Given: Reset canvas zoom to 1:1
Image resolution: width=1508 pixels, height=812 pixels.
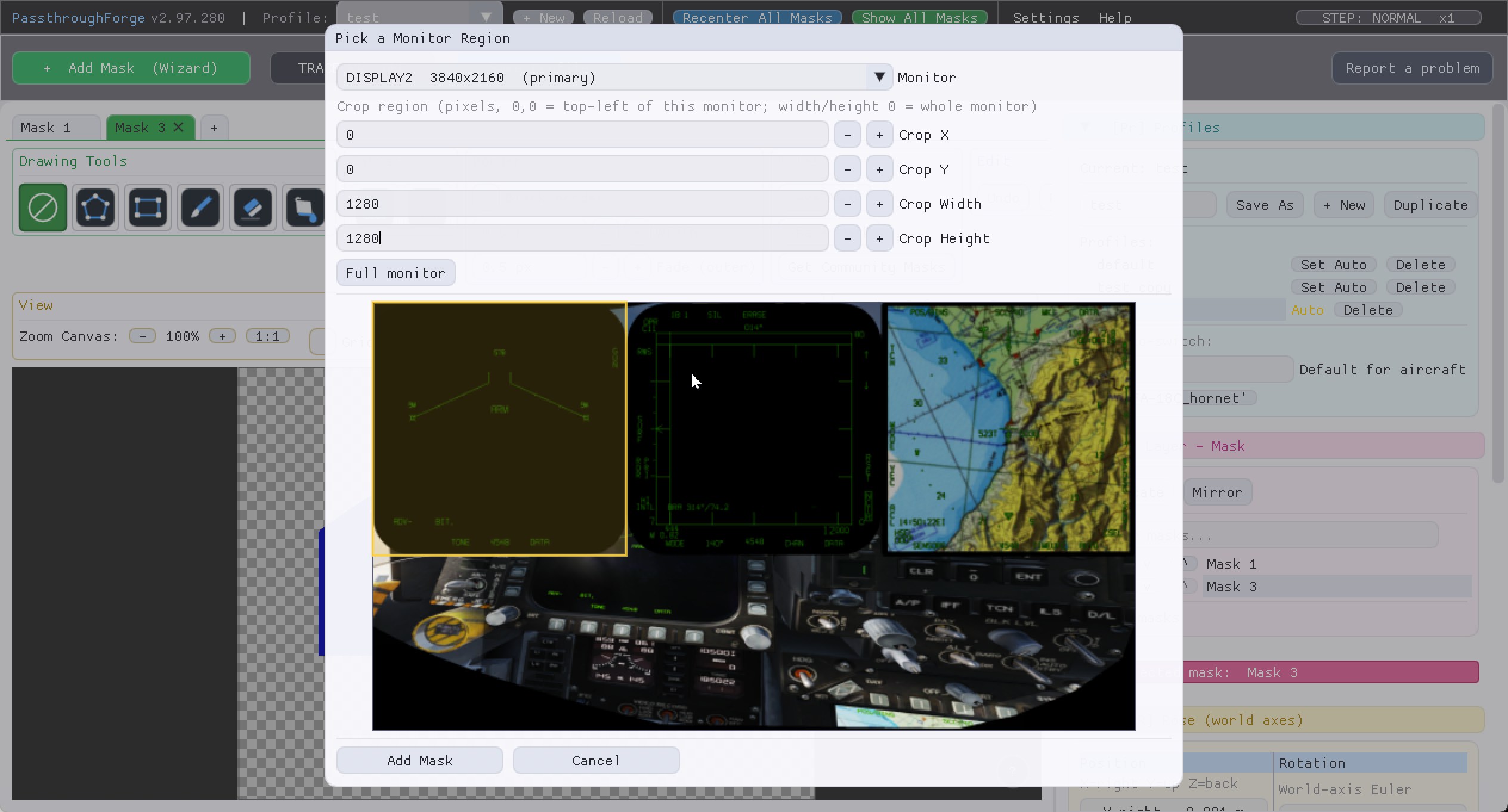Looking at the screenshot, I should pyautogui.click(x=267, y=336).
